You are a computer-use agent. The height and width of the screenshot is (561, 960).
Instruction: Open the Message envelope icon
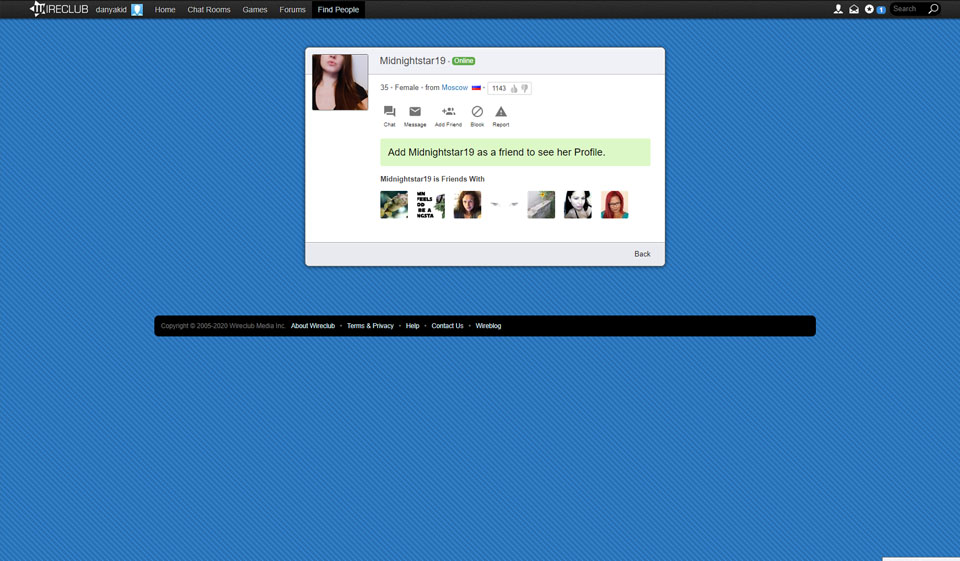click(x=415, y=112)
